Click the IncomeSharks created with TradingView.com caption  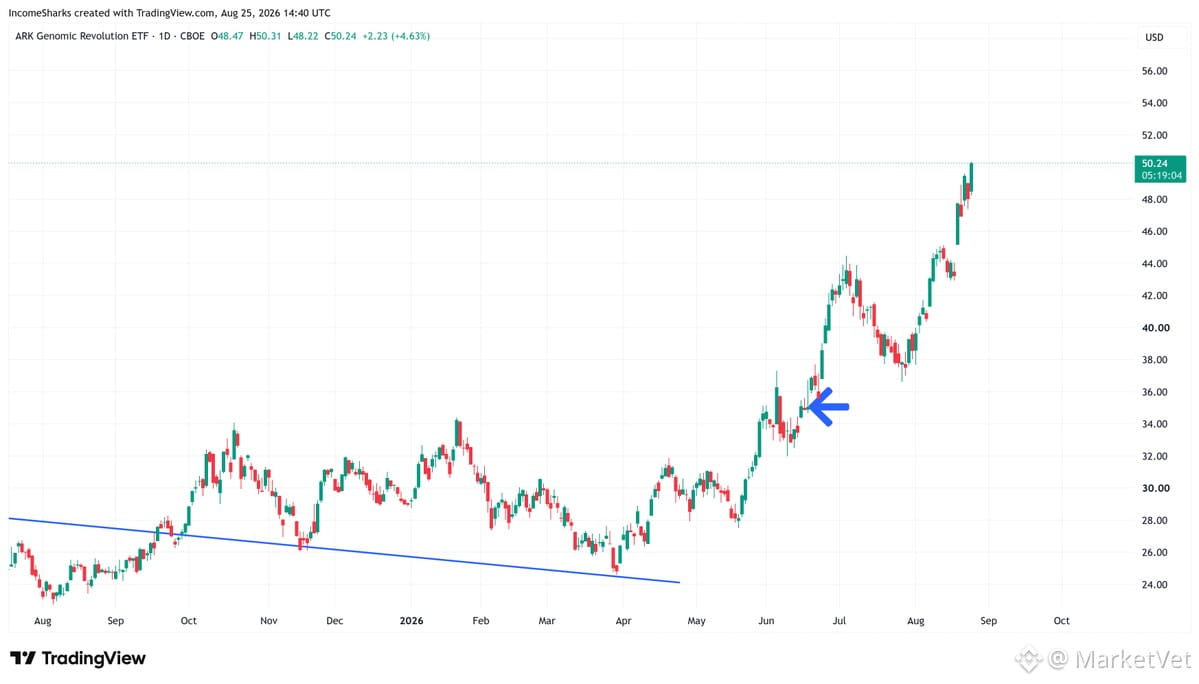(170, 13)
